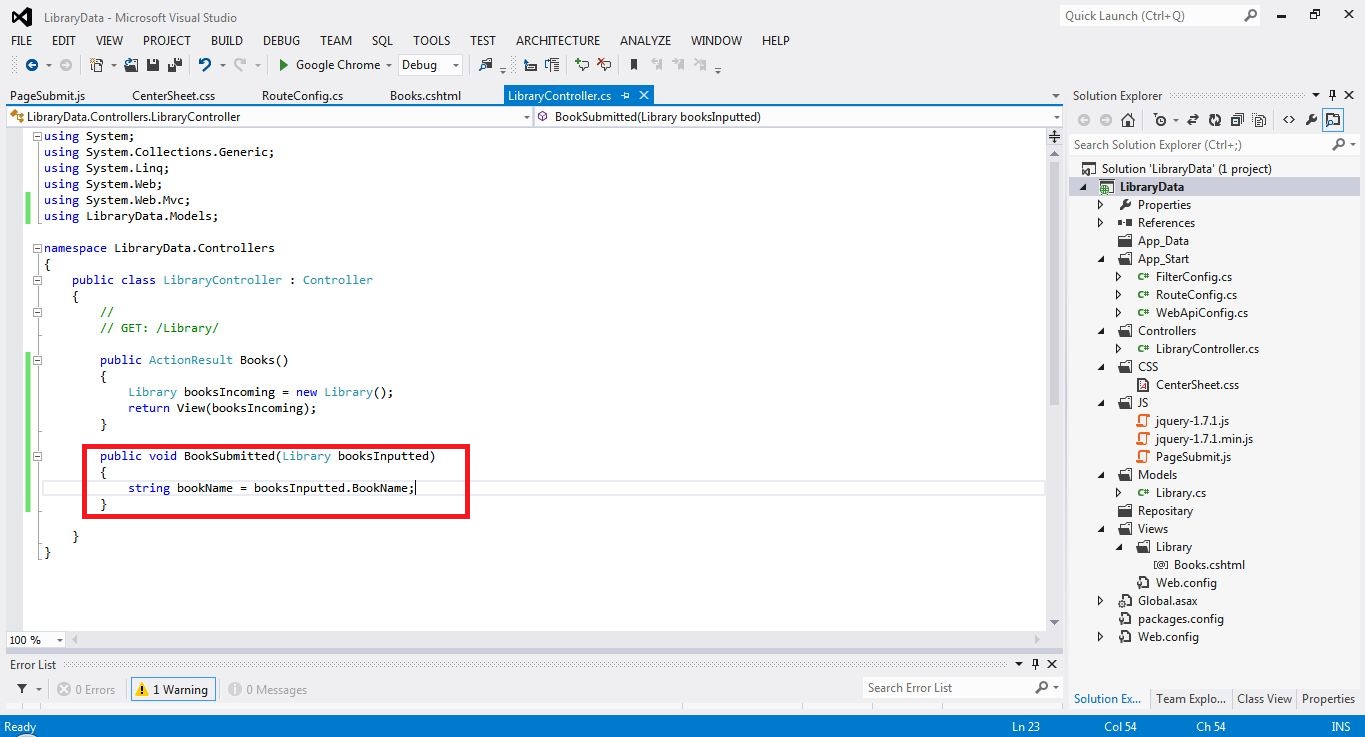Open the ARCHITECTURE menu
This screenshot has width=1365, height=737.
click(558, 41)
